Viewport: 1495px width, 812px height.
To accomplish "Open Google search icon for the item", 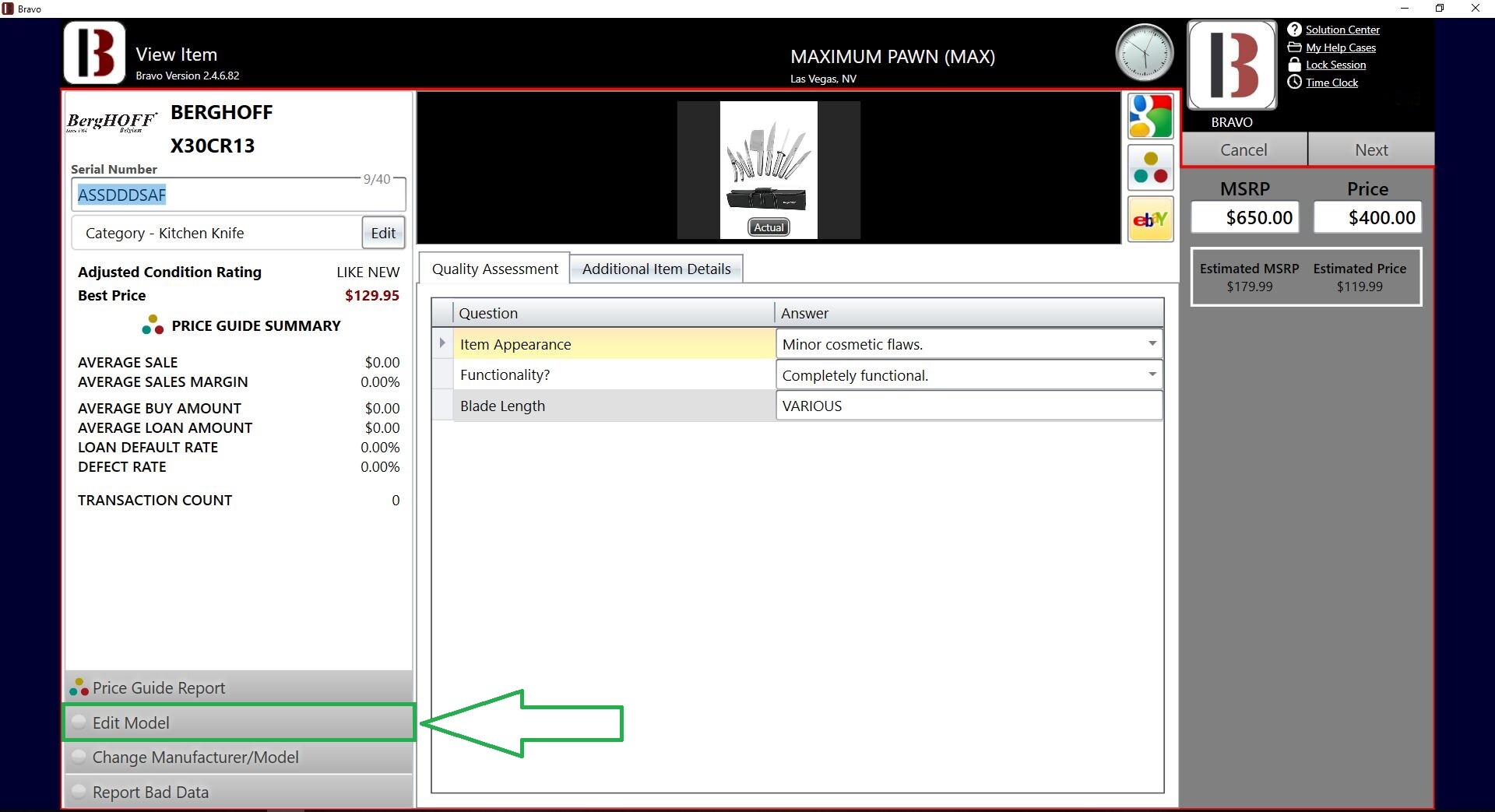I will pos(1150,116).
